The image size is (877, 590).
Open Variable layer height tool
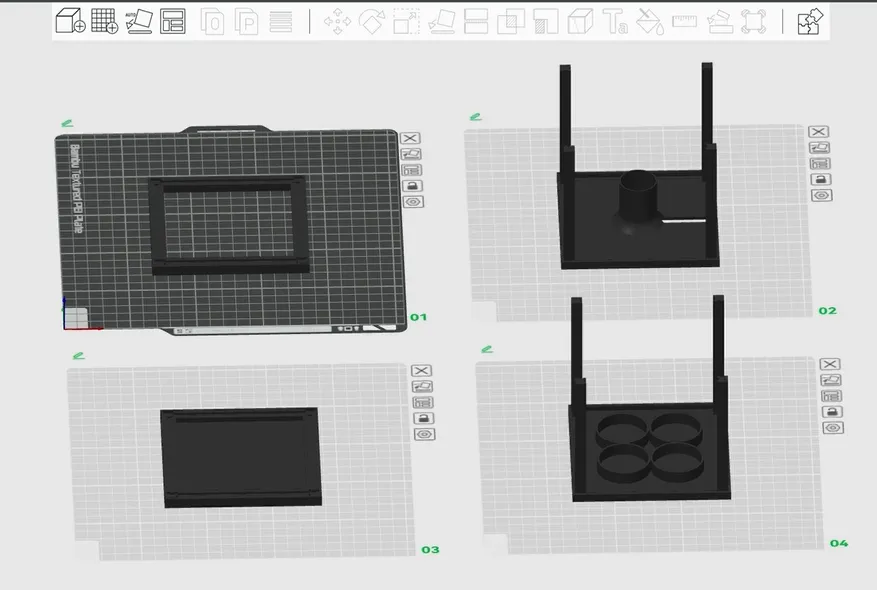[281, 22]
